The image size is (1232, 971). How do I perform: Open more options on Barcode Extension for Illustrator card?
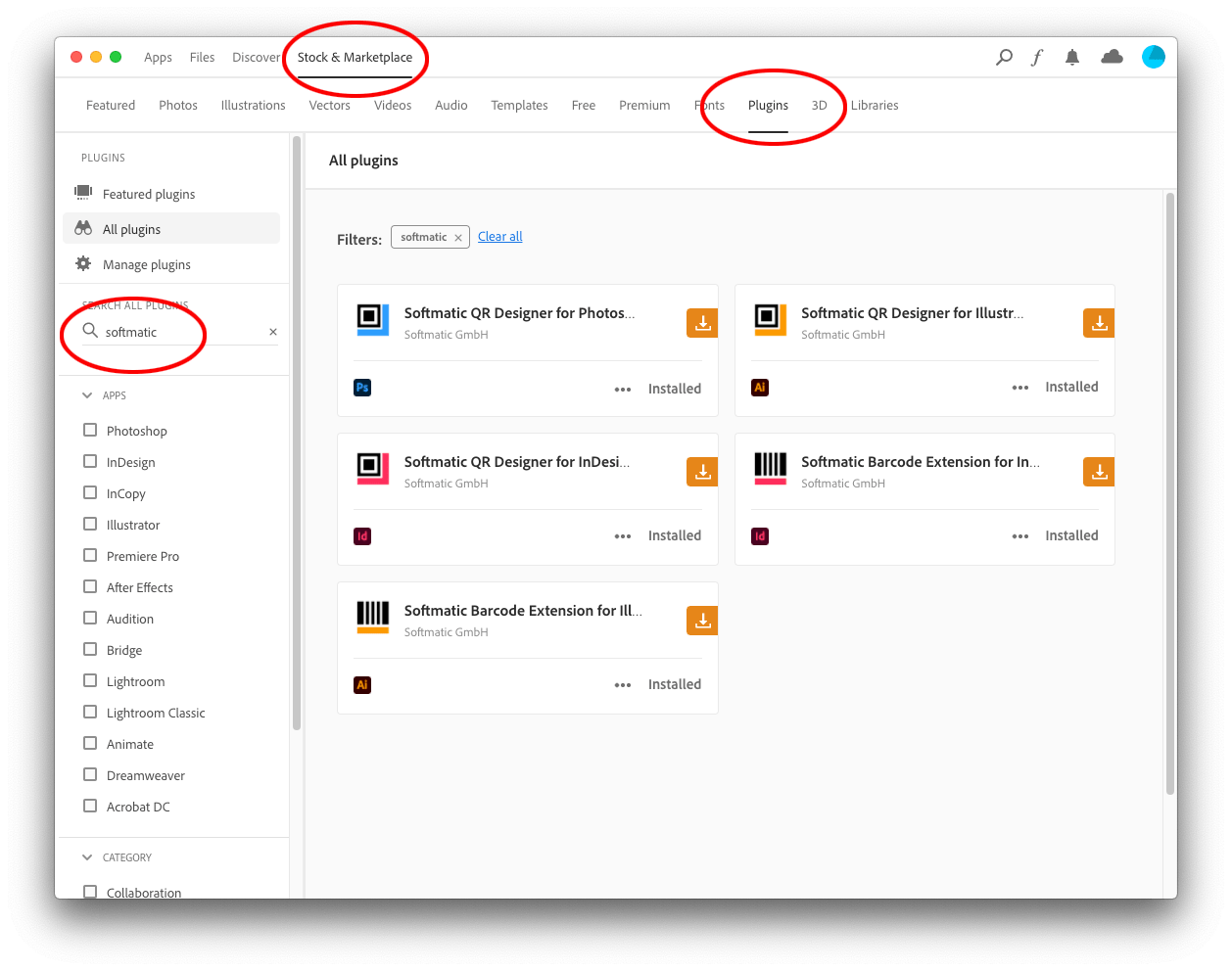point(623,685)
